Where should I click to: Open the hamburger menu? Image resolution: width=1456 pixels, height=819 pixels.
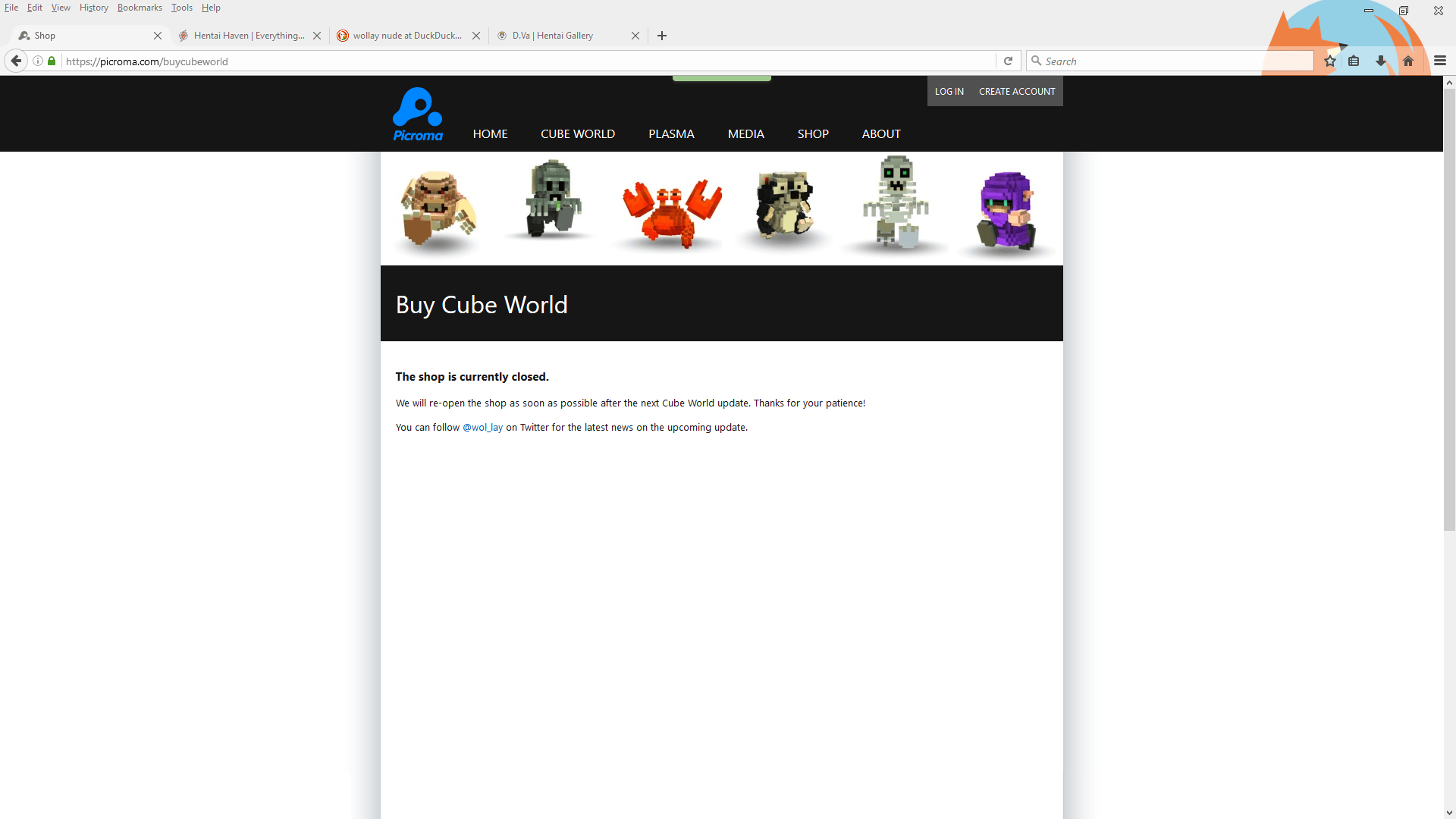click(x=1440, y=61)
